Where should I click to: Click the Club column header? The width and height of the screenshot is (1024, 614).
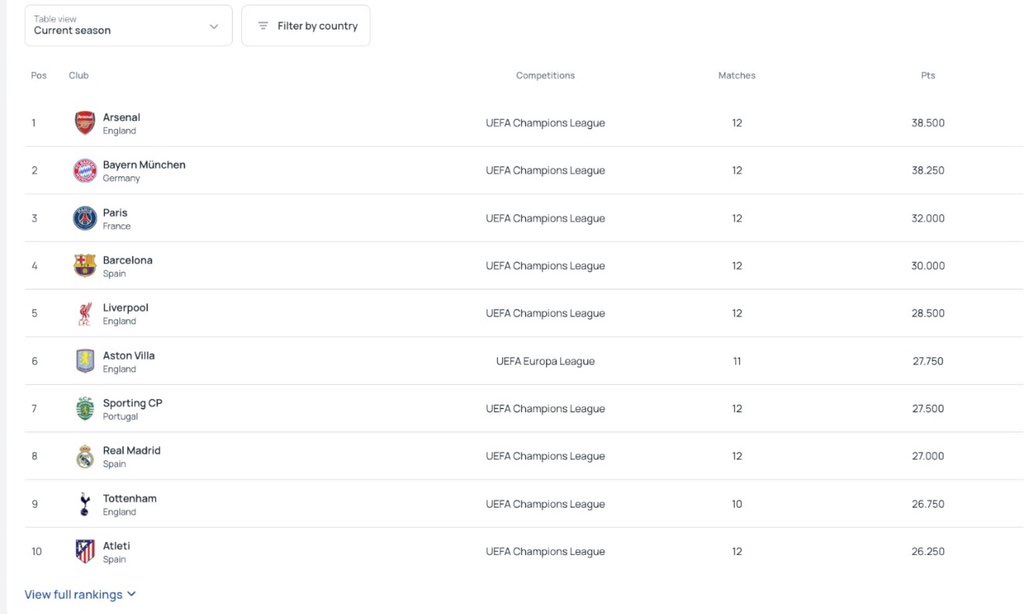(78, 76)
